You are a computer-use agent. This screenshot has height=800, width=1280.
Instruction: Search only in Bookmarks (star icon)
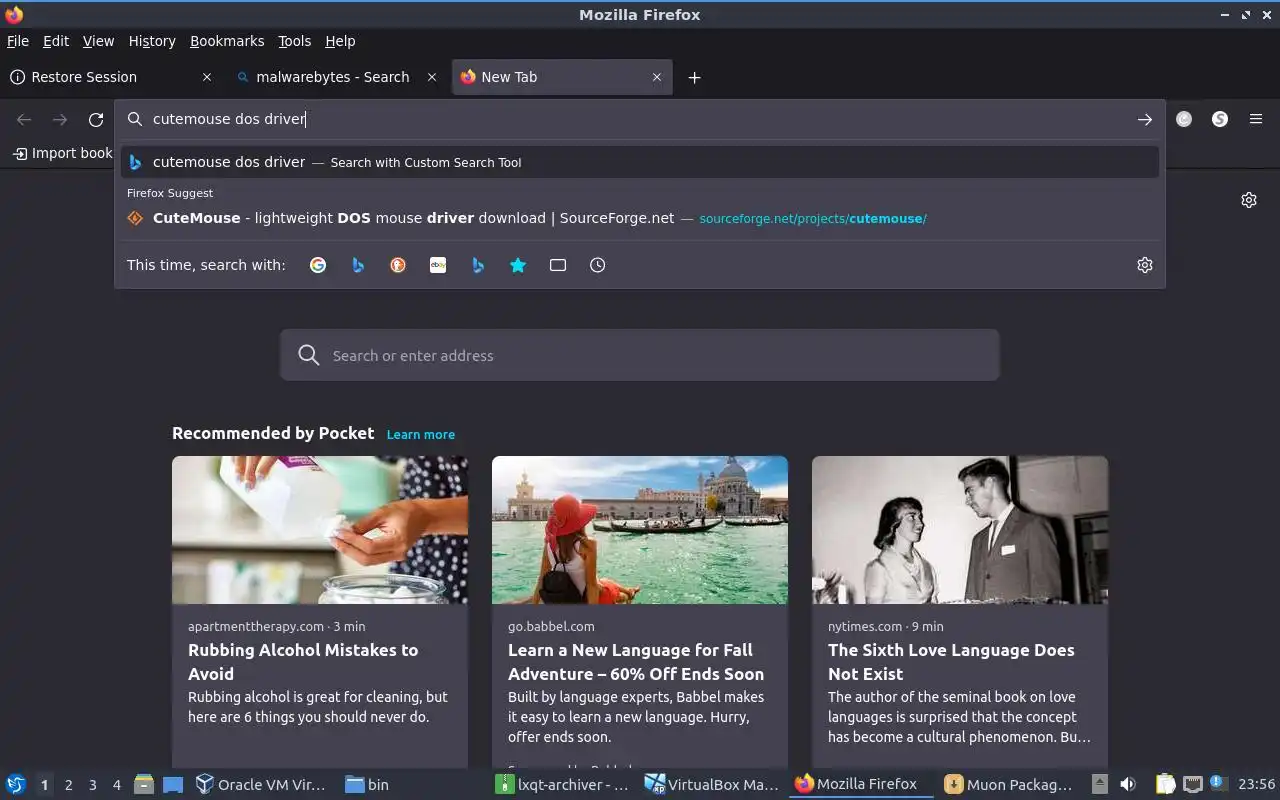518,265
